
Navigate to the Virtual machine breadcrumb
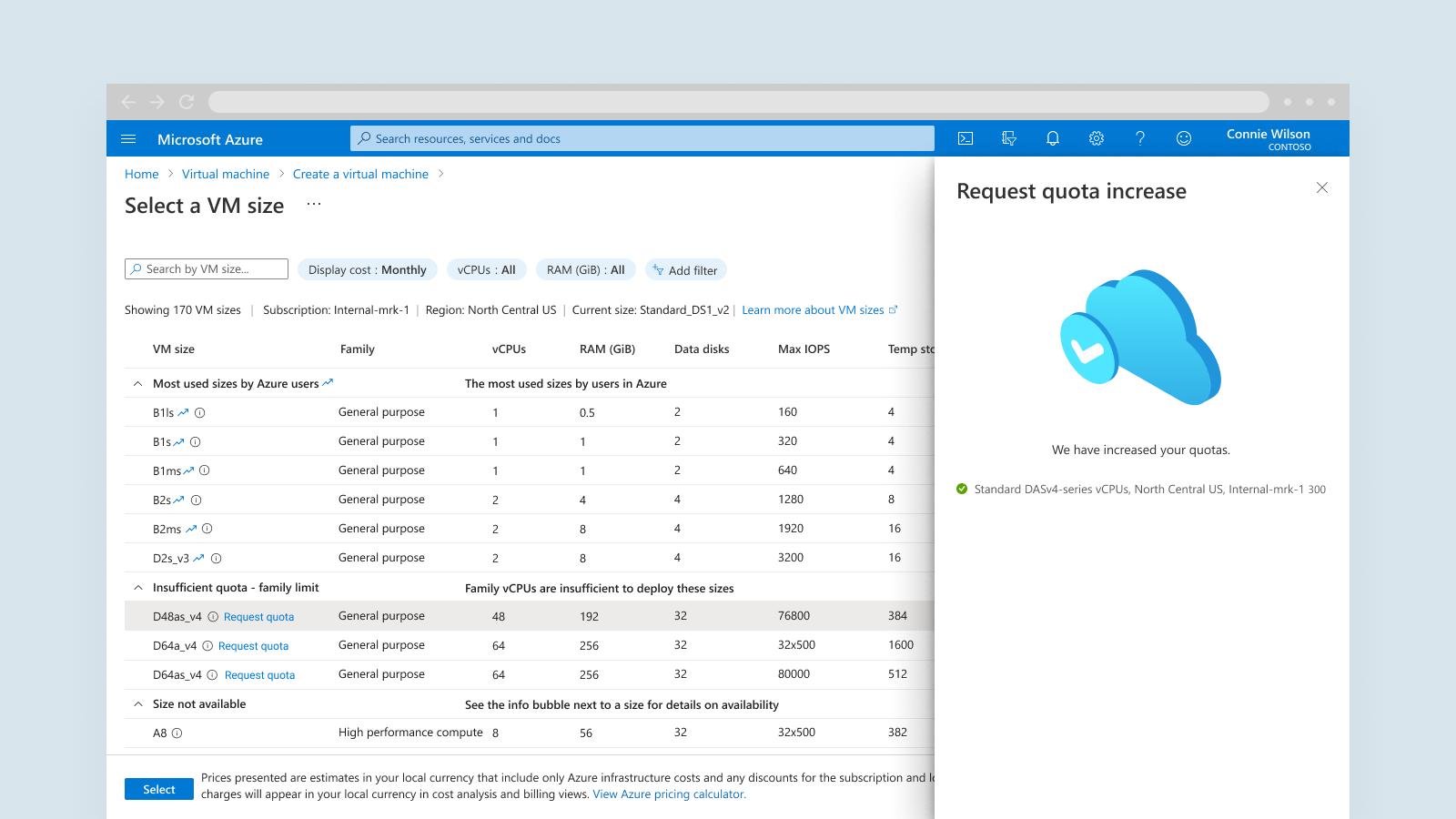coord(226,174)
